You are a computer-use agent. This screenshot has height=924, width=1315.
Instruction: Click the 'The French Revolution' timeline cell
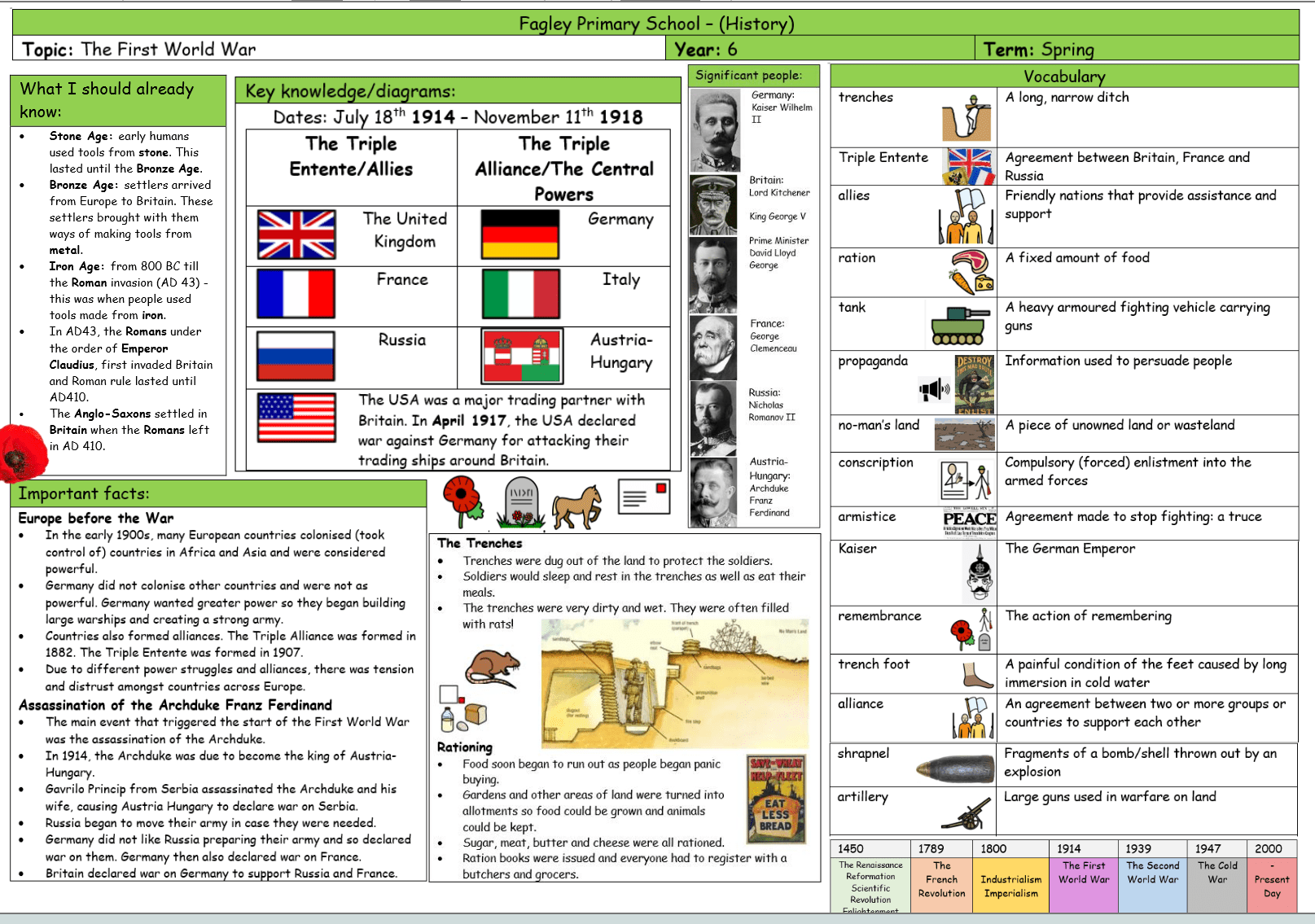(942, 884)
